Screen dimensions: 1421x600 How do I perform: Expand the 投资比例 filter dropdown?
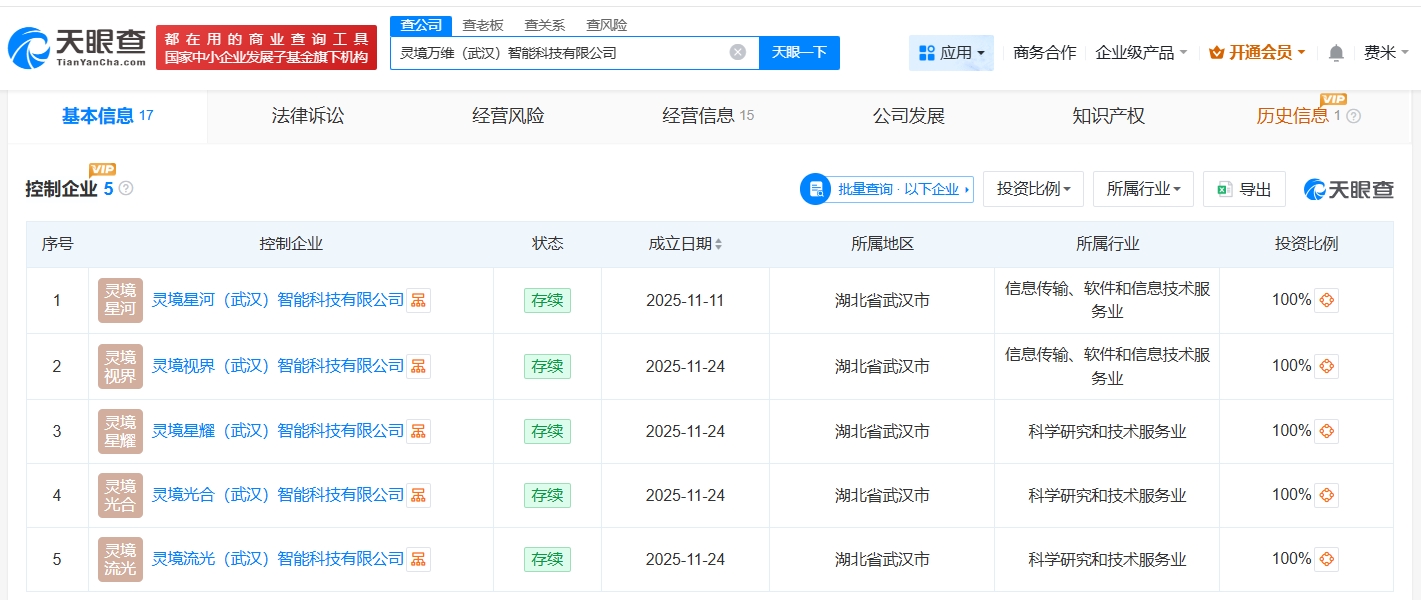1033,189
